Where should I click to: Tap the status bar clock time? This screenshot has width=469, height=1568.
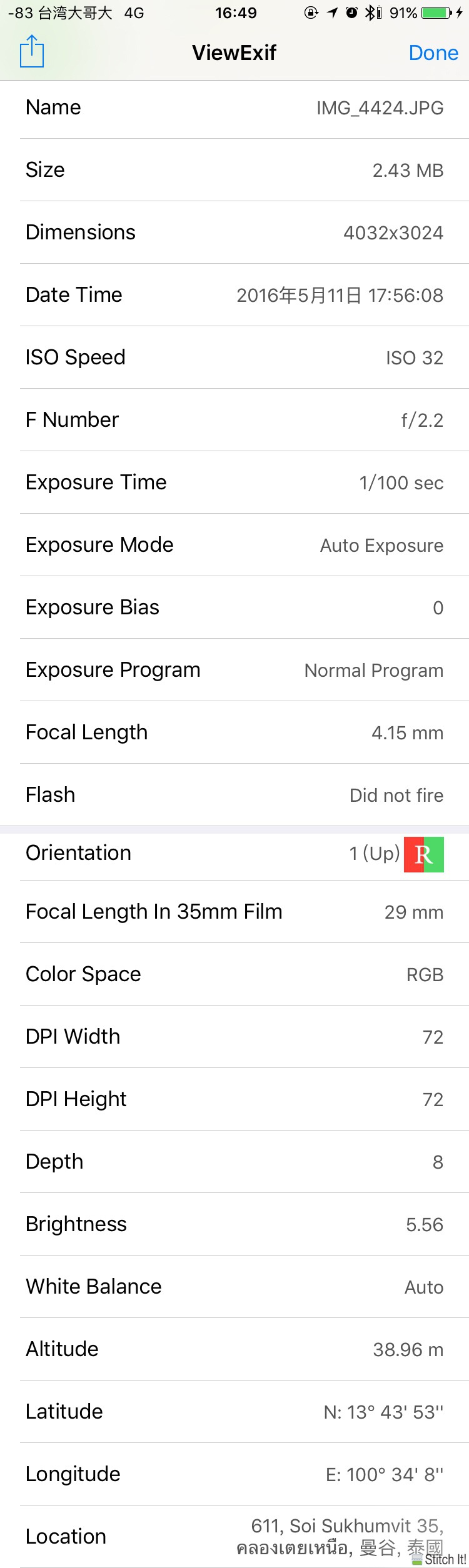236,12
